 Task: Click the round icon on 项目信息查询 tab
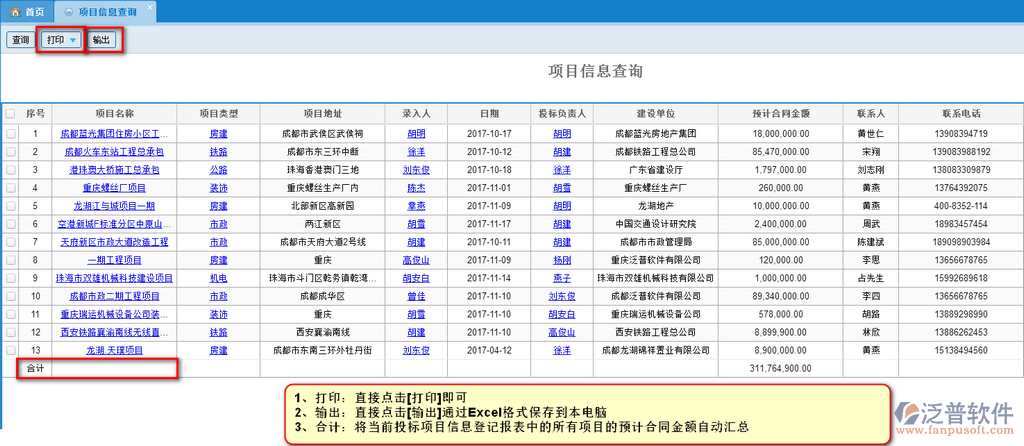[67, 11]
